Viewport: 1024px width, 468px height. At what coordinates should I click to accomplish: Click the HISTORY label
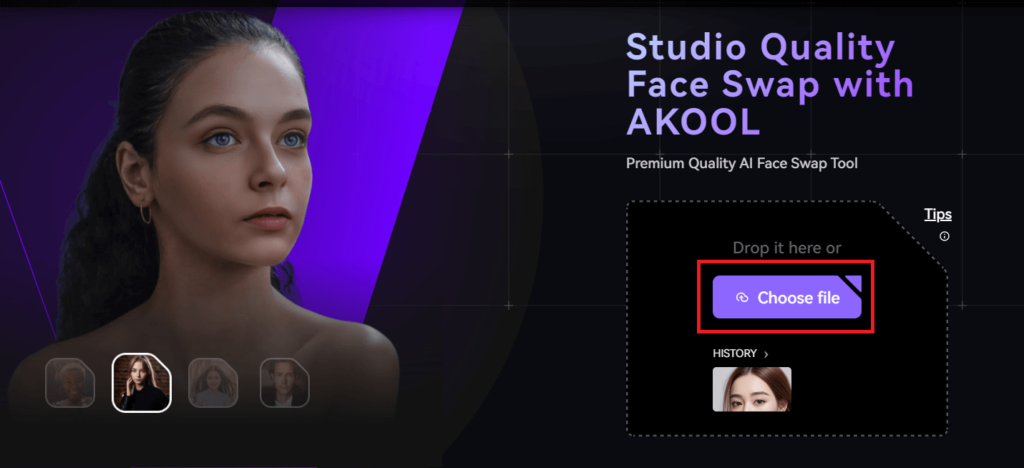(735, 354)
